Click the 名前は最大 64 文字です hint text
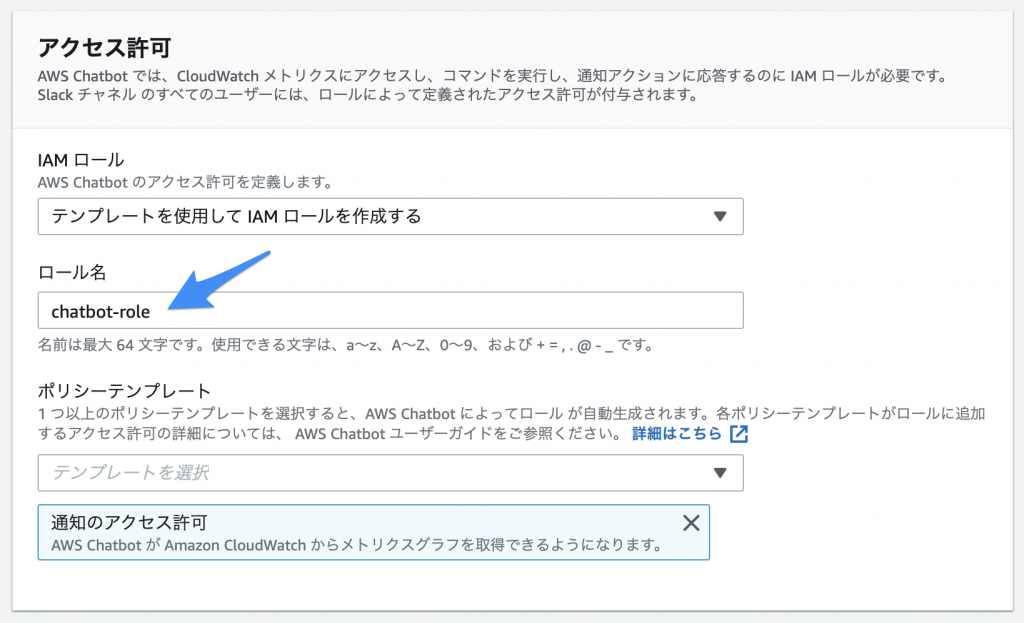The width and height of the screenshot is (1024, 623). pos(345,345)
